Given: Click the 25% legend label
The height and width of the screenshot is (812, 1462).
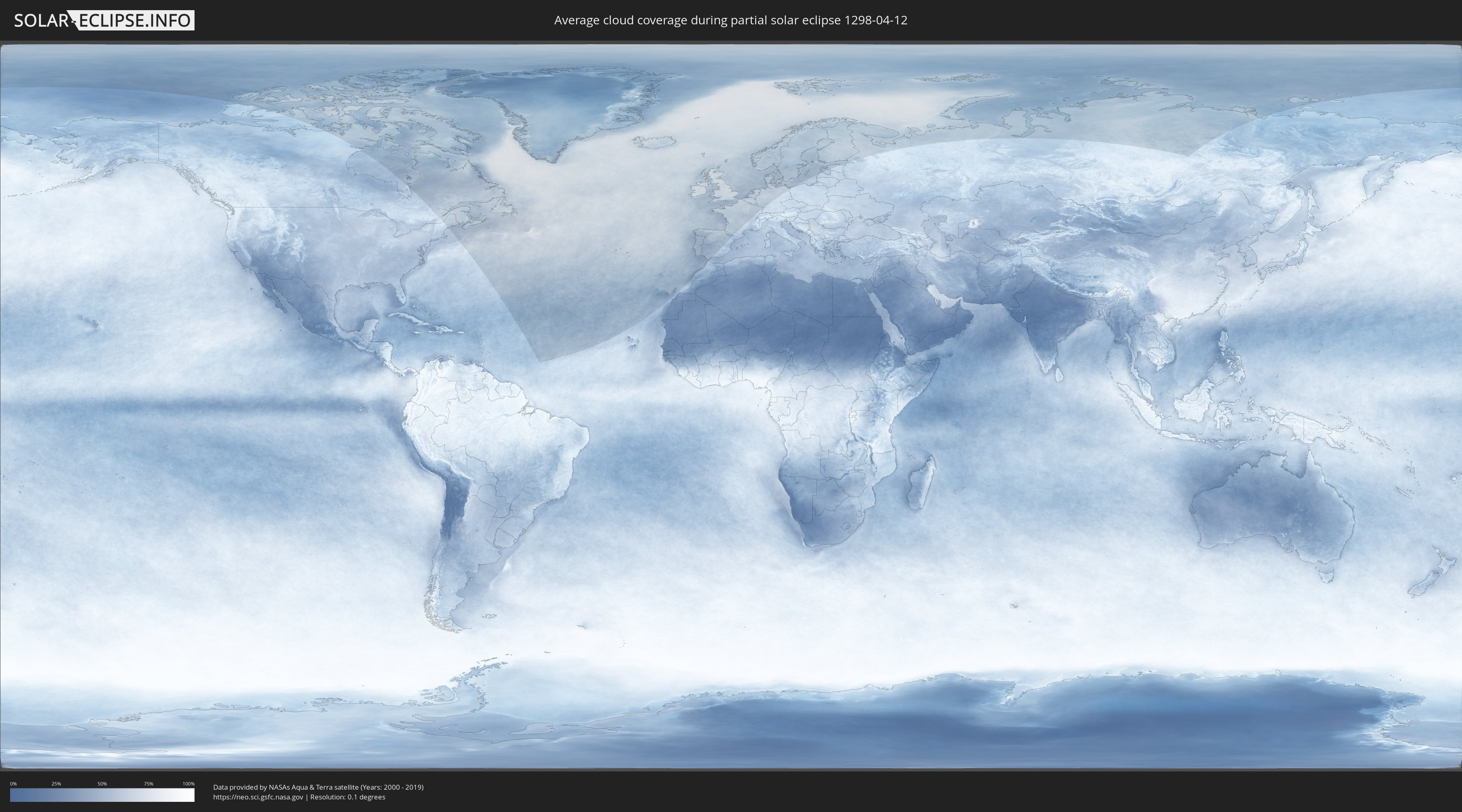Looking at the screenshot, I should pos(56,784).
